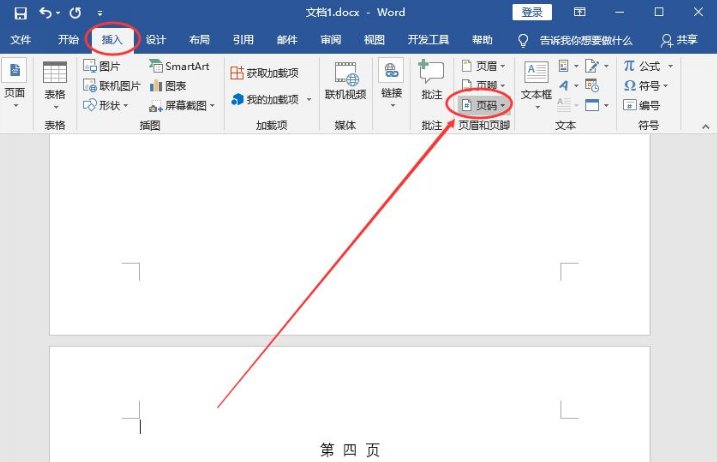Image resolution: width=717 pixels, height=462 pixels.
Task: Insert a picture with 图片
Action: click(102, 66)
